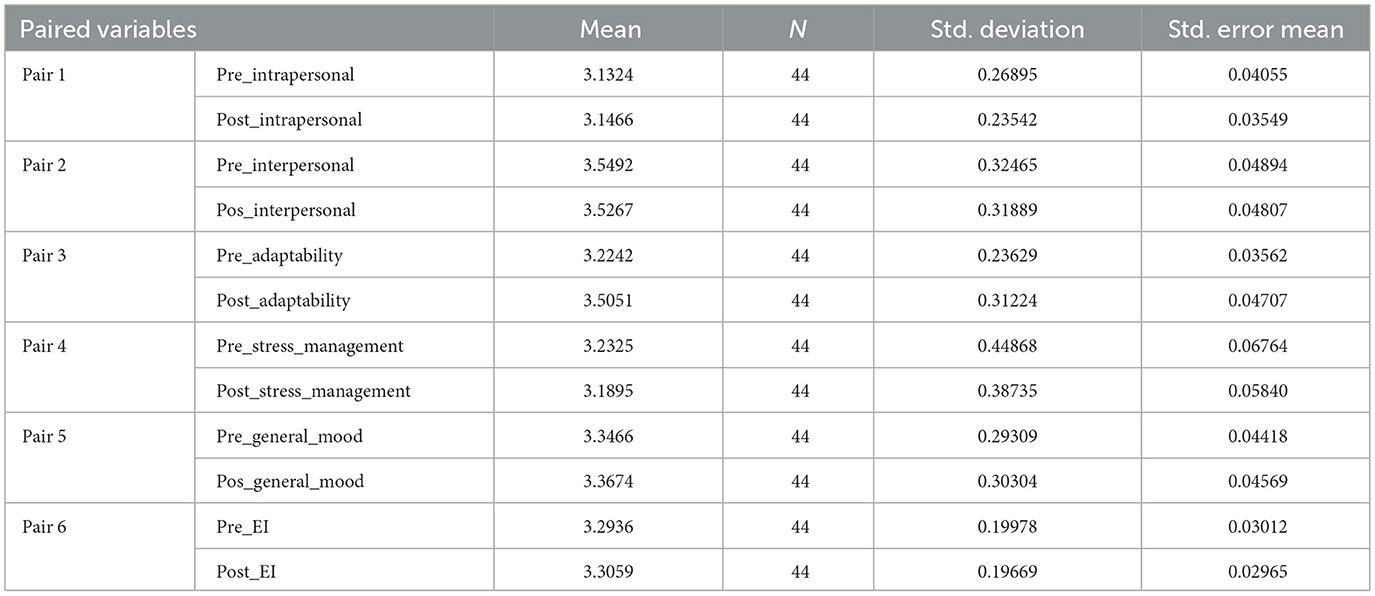Click the Post_adaptability variable cell
Viewport: 1375px width, 596px height.
283,300
